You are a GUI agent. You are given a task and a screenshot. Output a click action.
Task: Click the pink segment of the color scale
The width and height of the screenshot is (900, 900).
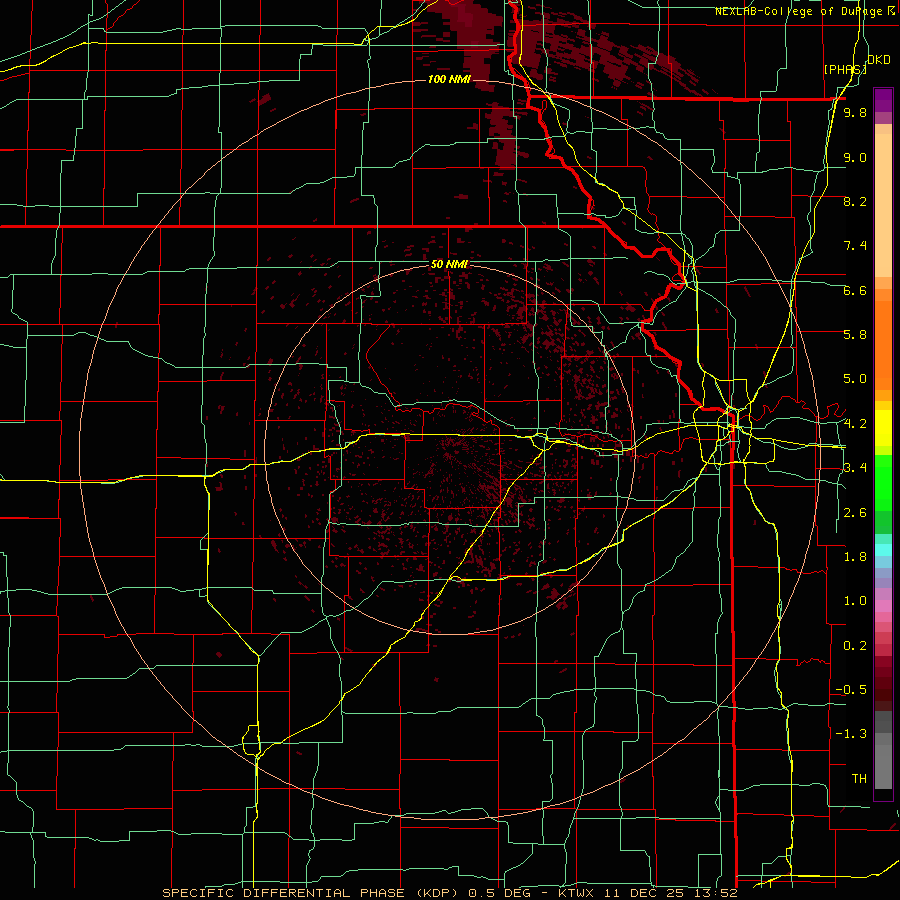(883, 606)
